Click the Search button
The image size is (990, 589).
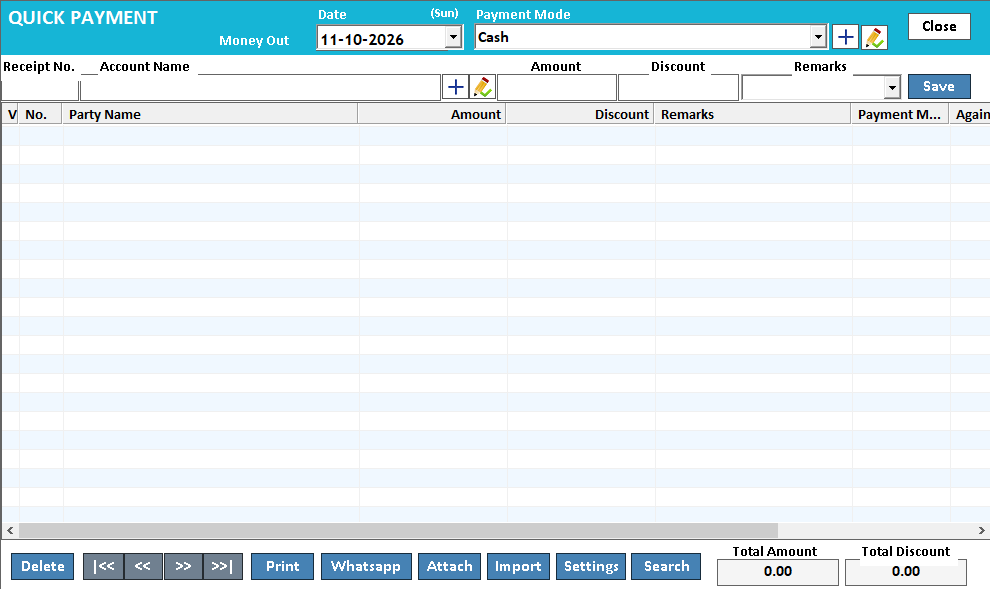tap(666, 566)
